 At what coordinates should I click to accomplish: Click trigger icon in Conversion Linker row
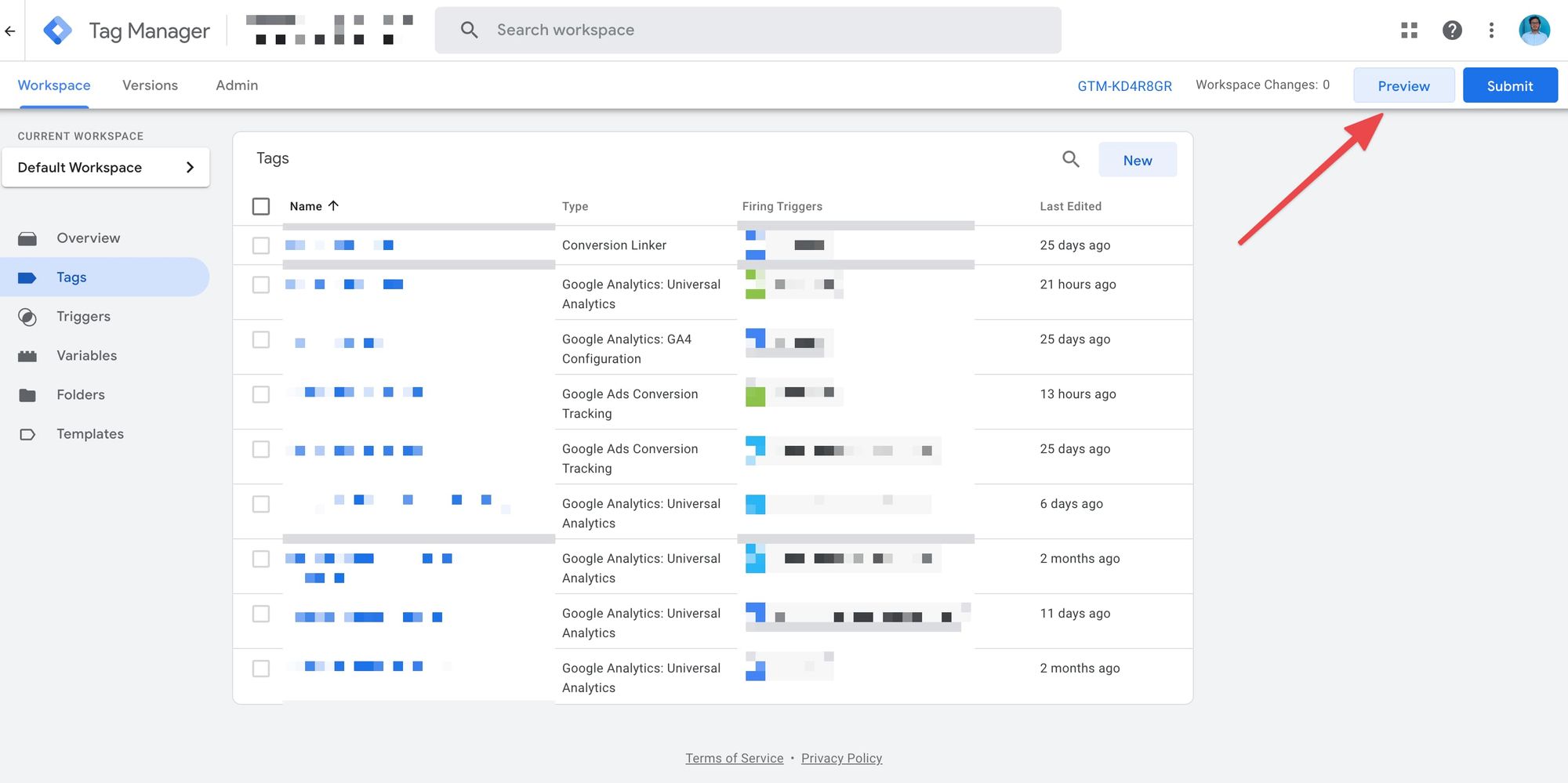[x=755, y=245]
